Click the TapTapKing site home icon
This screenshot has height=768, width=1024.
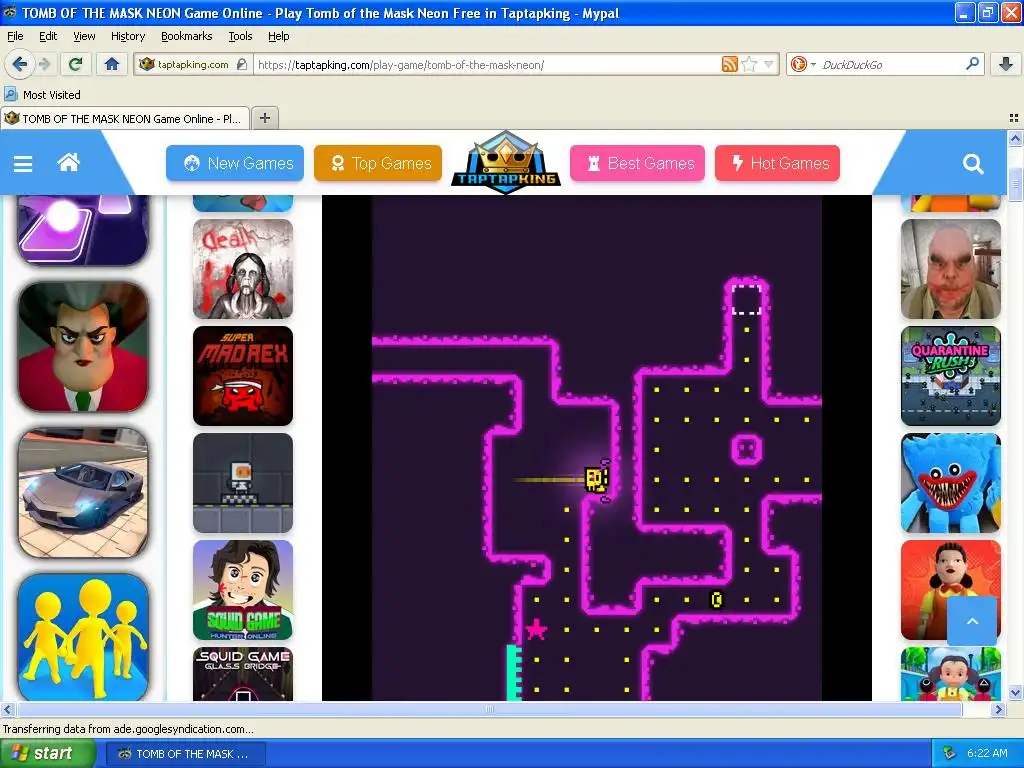(69, 162)
